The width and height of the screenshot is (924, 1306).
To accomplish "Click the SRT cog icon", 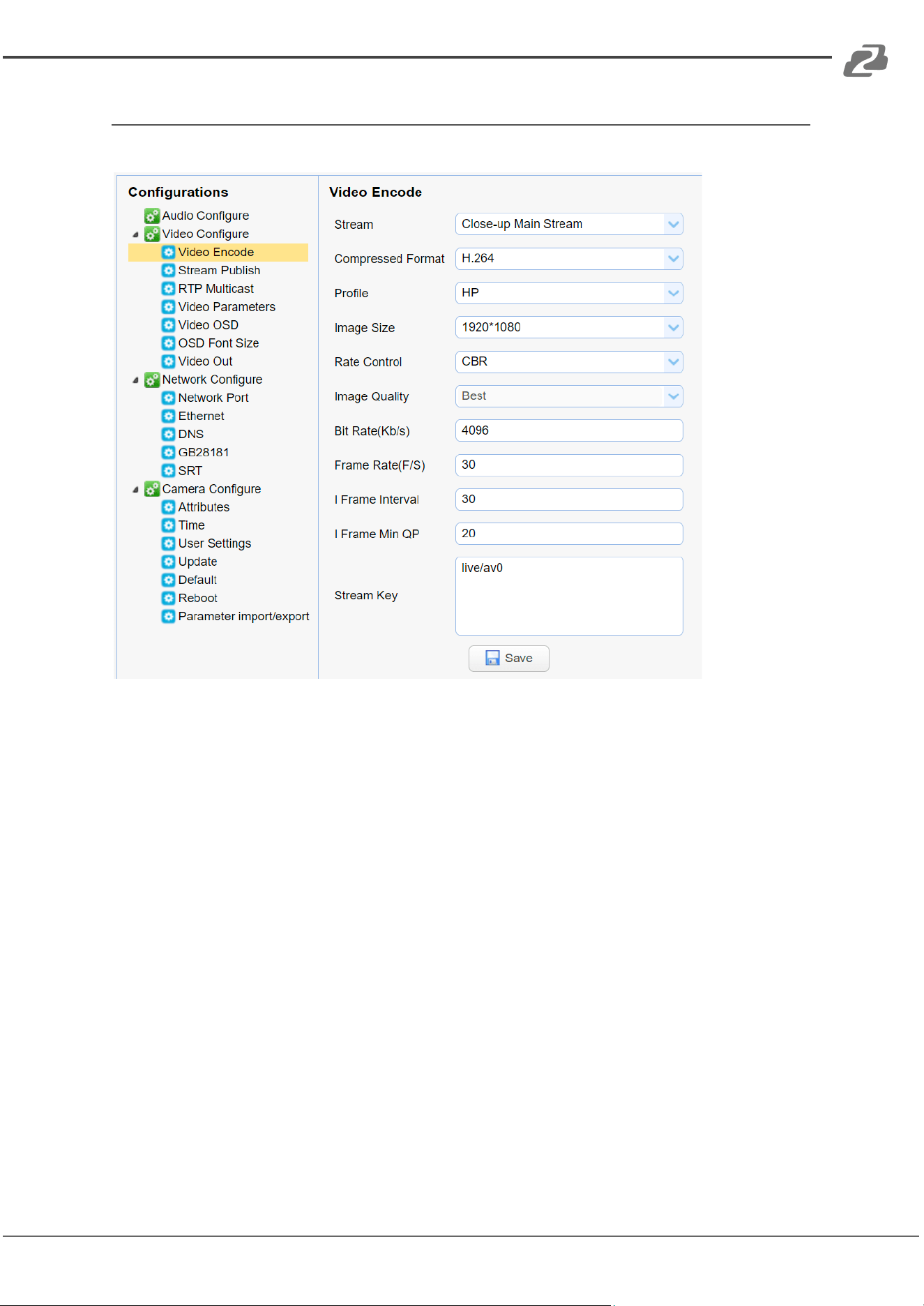I will (168, 470).
